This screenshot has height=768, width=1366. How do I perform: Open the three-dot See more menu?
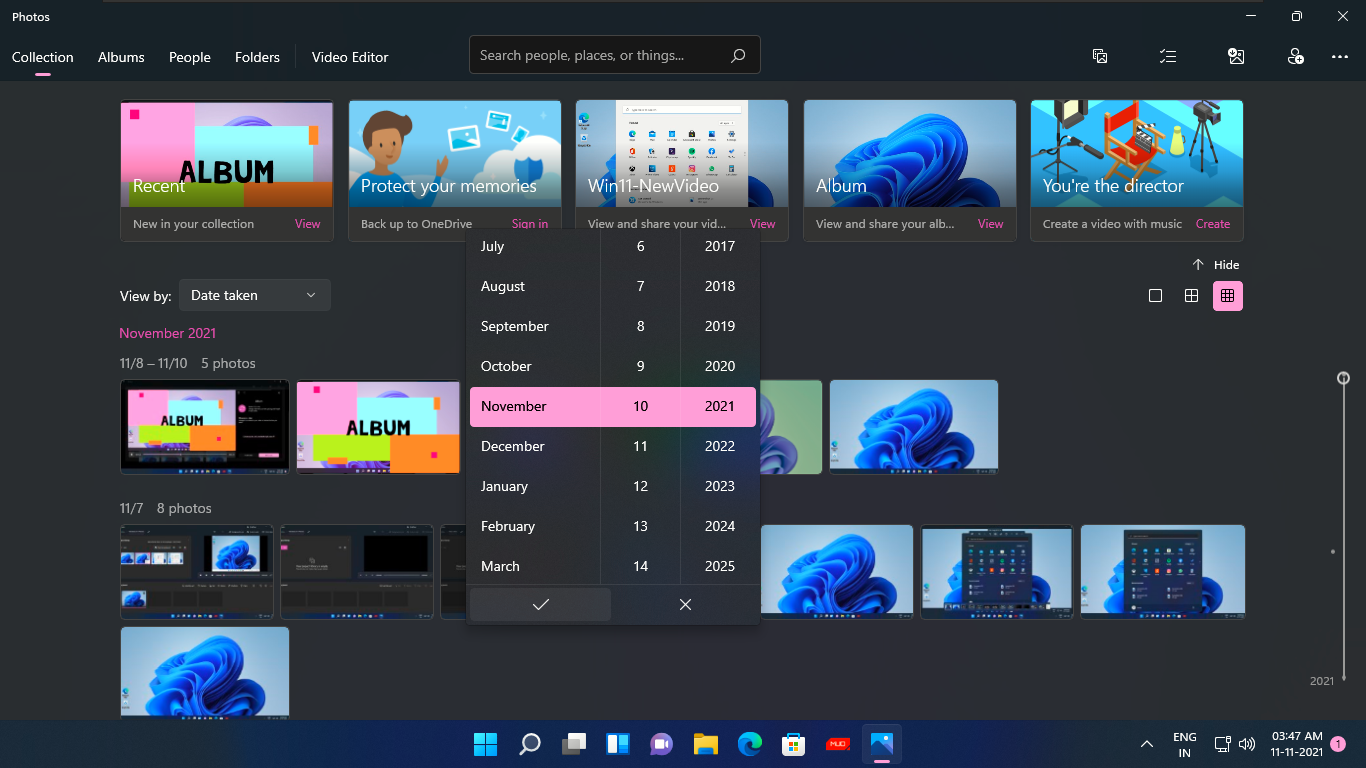tap(1340, 57)
